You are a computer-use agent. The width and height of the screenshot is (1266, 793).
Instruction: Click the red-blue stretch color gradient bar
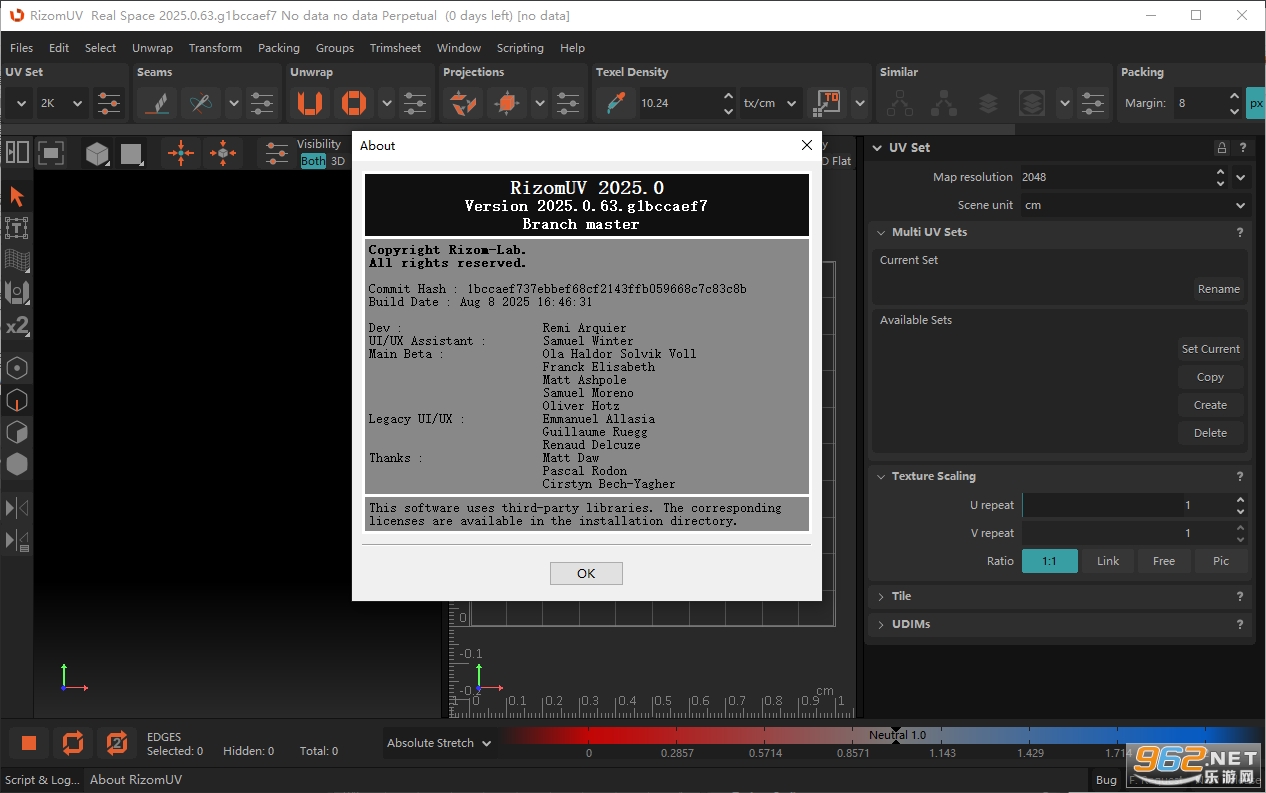coord(884,735)
